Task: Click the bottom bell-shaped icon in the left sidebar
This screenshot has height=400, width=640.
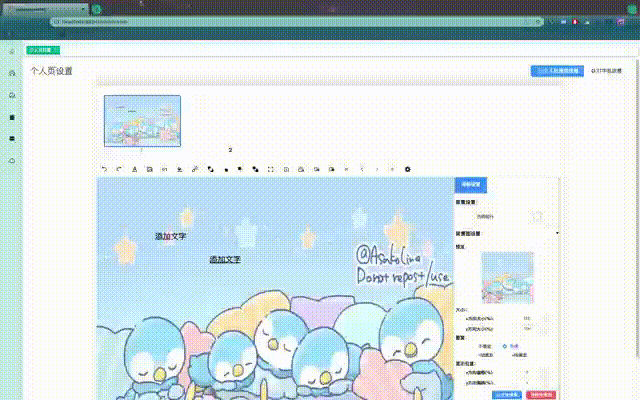Action: tap(12, 160)
